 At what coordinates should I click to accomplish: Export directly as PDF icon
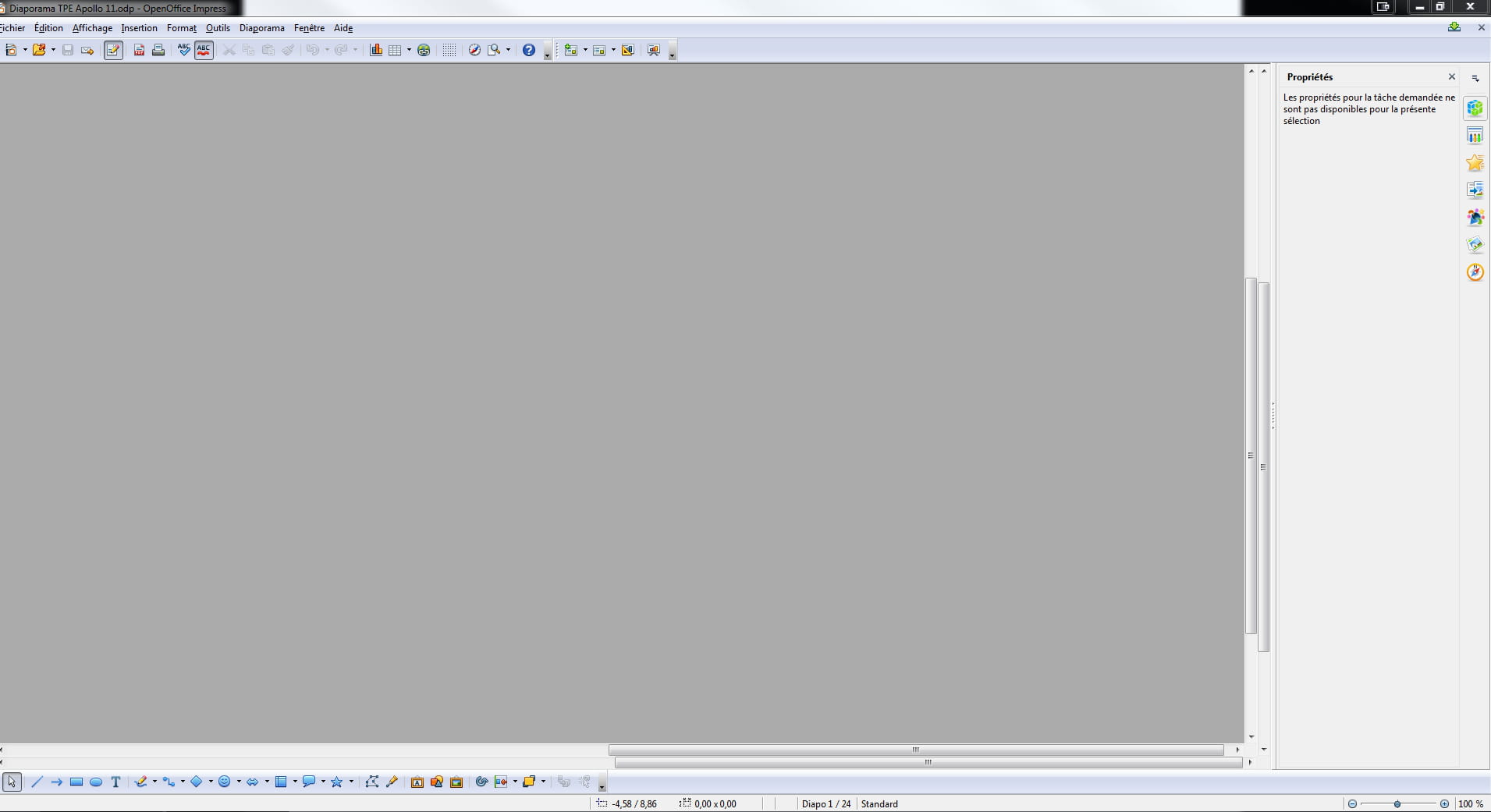click(139, 50)
